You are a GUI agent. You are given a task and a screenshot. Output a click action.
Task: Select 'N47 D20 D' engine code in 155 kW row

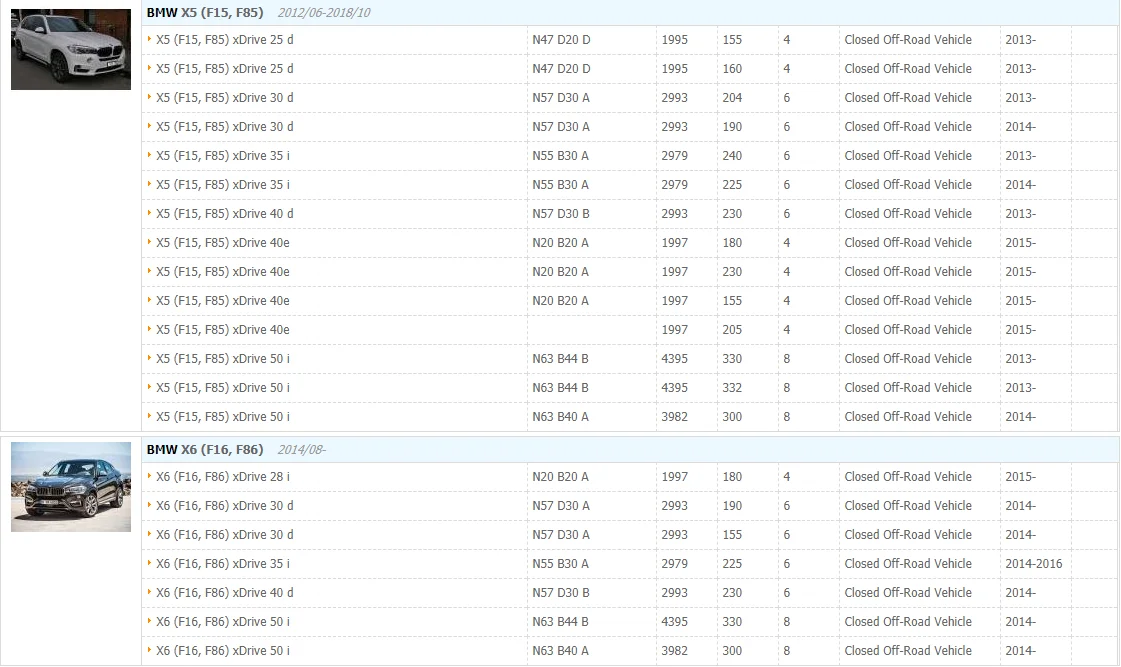click(561, 40)
